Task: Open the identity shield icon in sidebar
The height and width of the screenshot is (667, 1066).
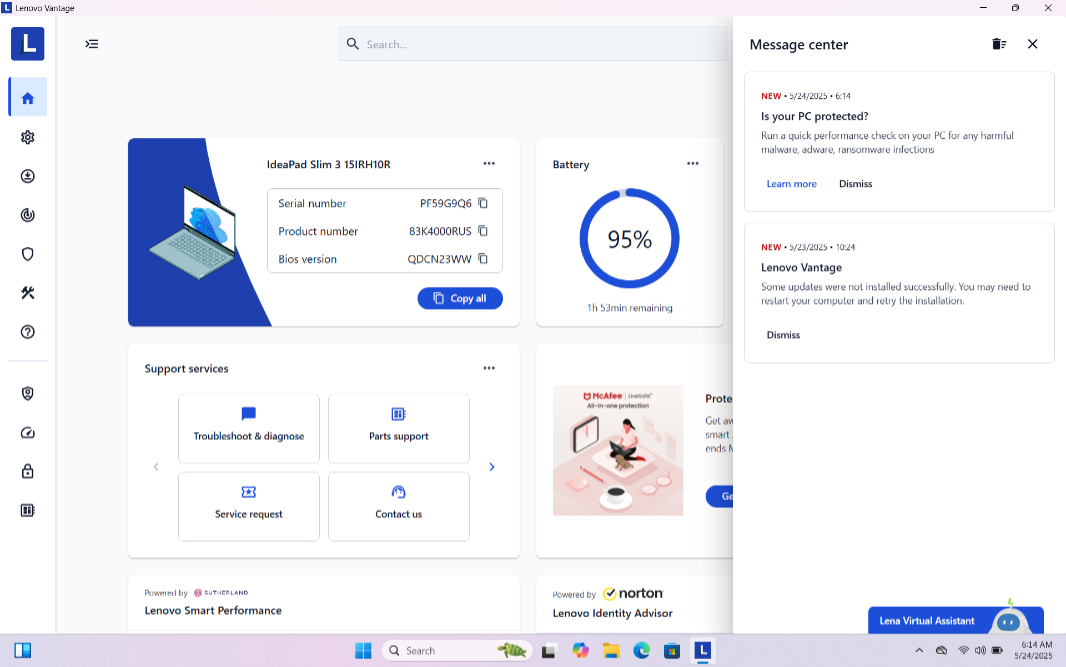Action: (x=28, y=394)
